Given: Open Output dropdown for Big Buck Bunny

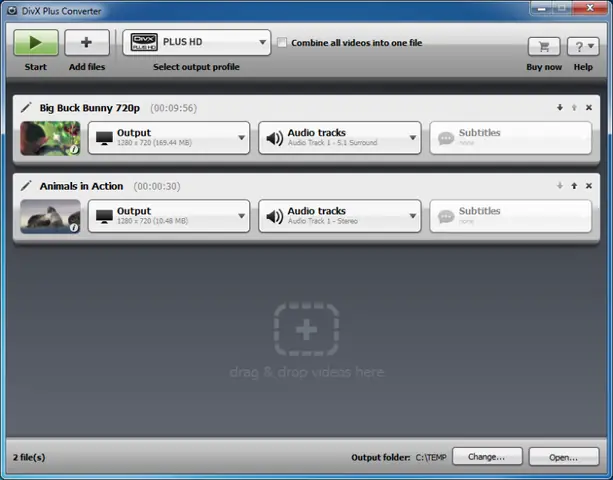Looking at the screenshot, I should click(x=168, y=138).
